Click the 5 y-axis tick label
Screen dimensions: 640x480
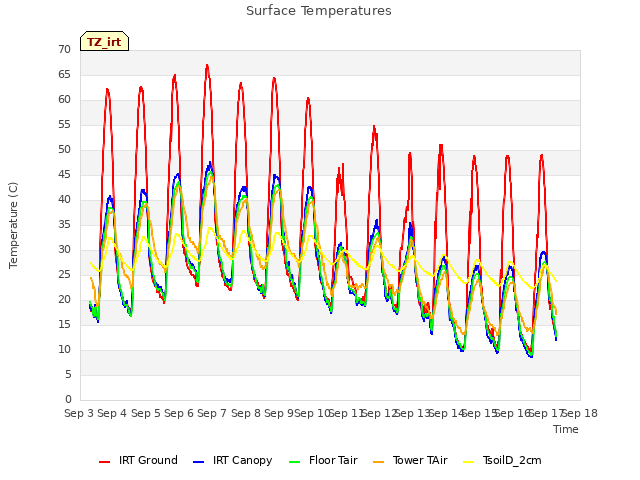click(x=68, y=375)
